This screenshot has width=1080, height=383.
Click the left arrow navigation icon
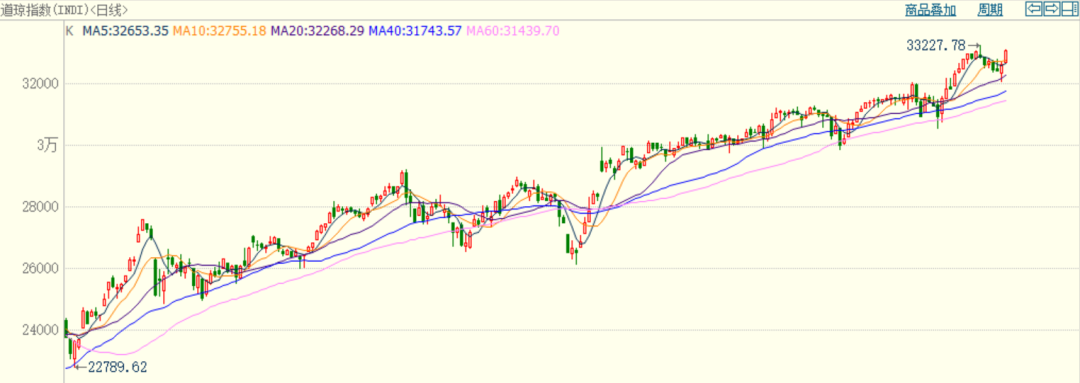point(1033,9)
